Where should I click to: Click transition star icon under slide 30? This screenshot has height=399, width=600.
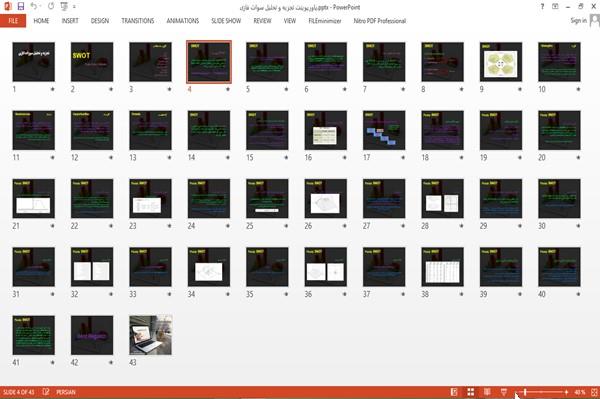pyautogui.click(x=578, y=226)
